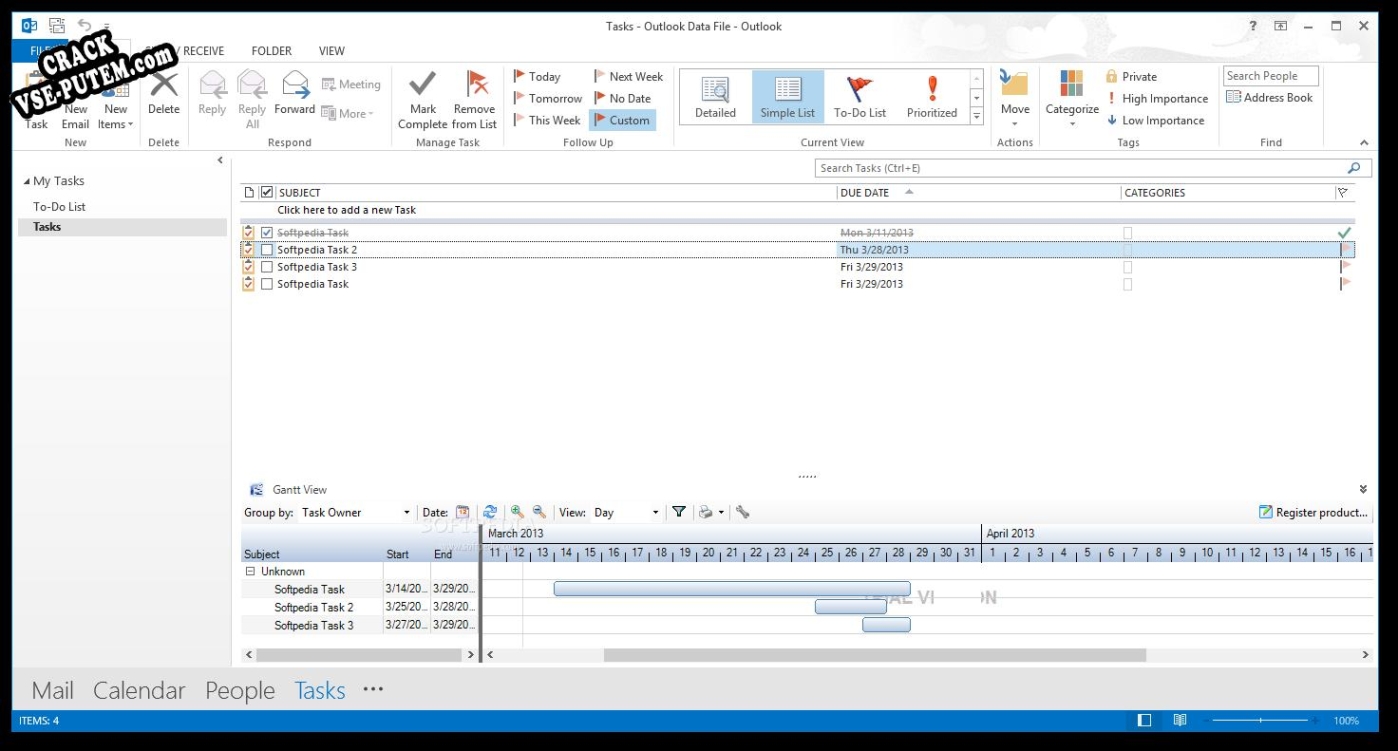Set Low Importance tag

[x=1155, y=120]
